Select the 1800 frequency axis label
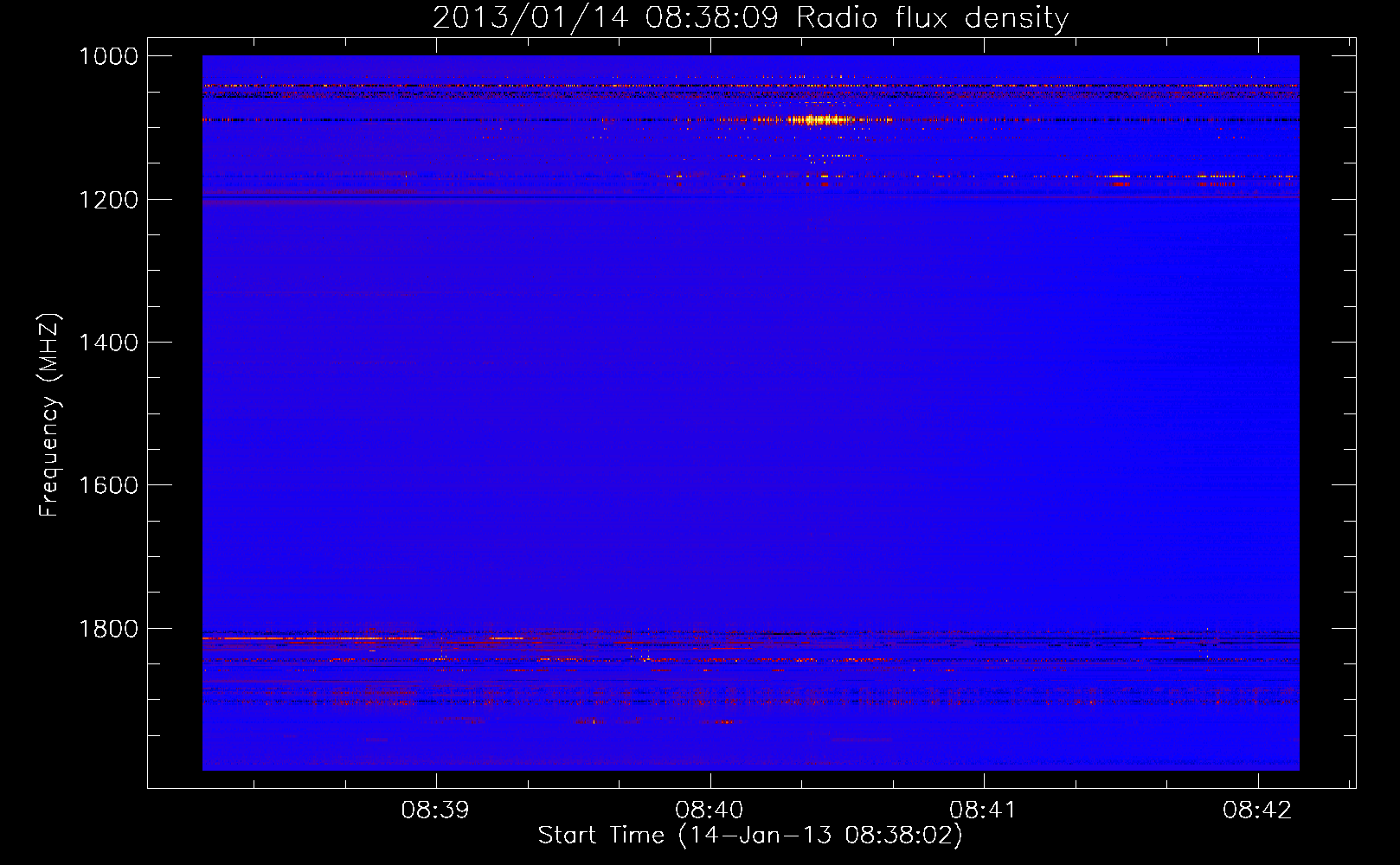 (x=108, y=629)
